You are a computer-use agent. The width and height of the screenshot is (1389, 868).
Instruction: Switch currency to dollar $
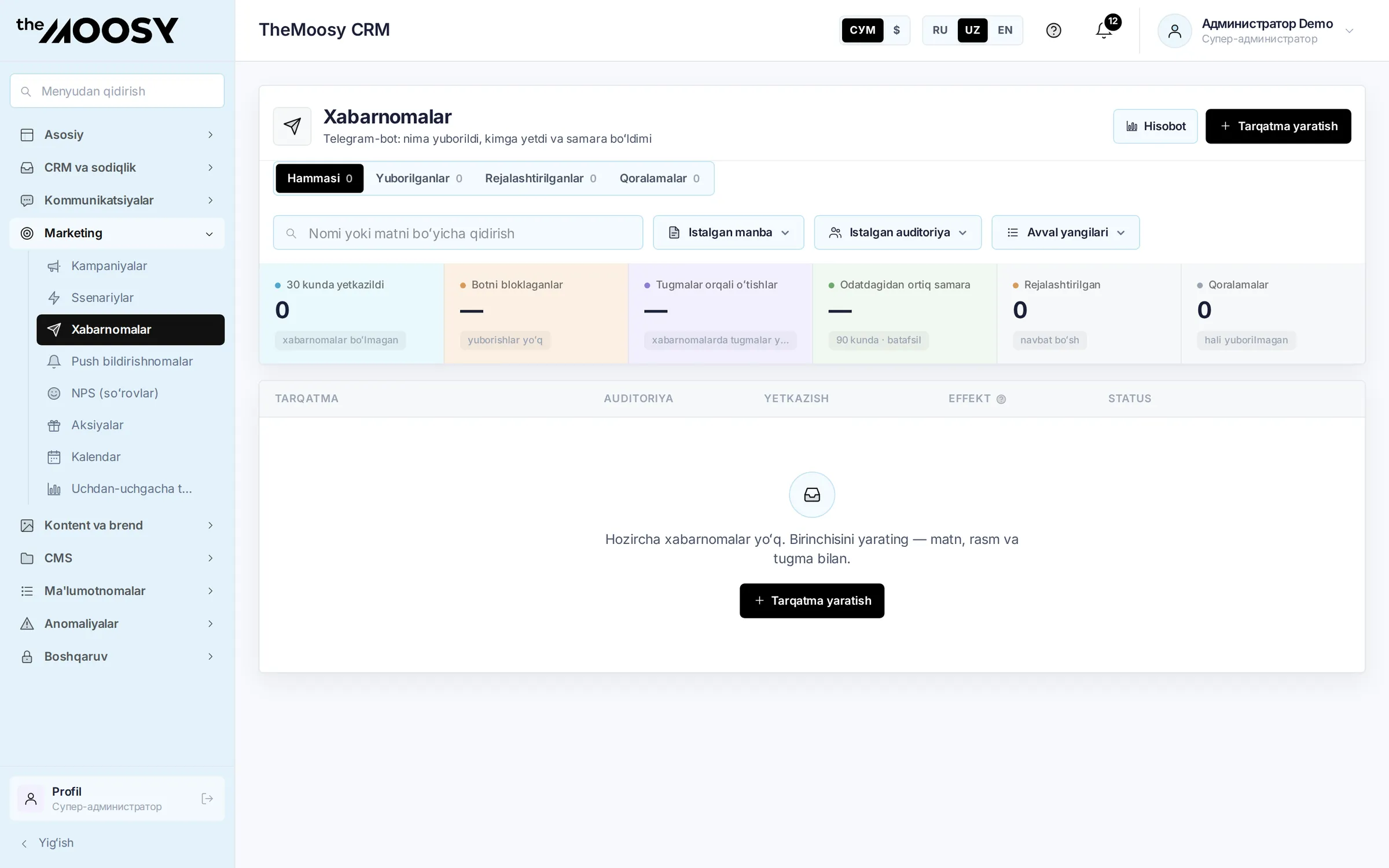[x=896, y=30]
